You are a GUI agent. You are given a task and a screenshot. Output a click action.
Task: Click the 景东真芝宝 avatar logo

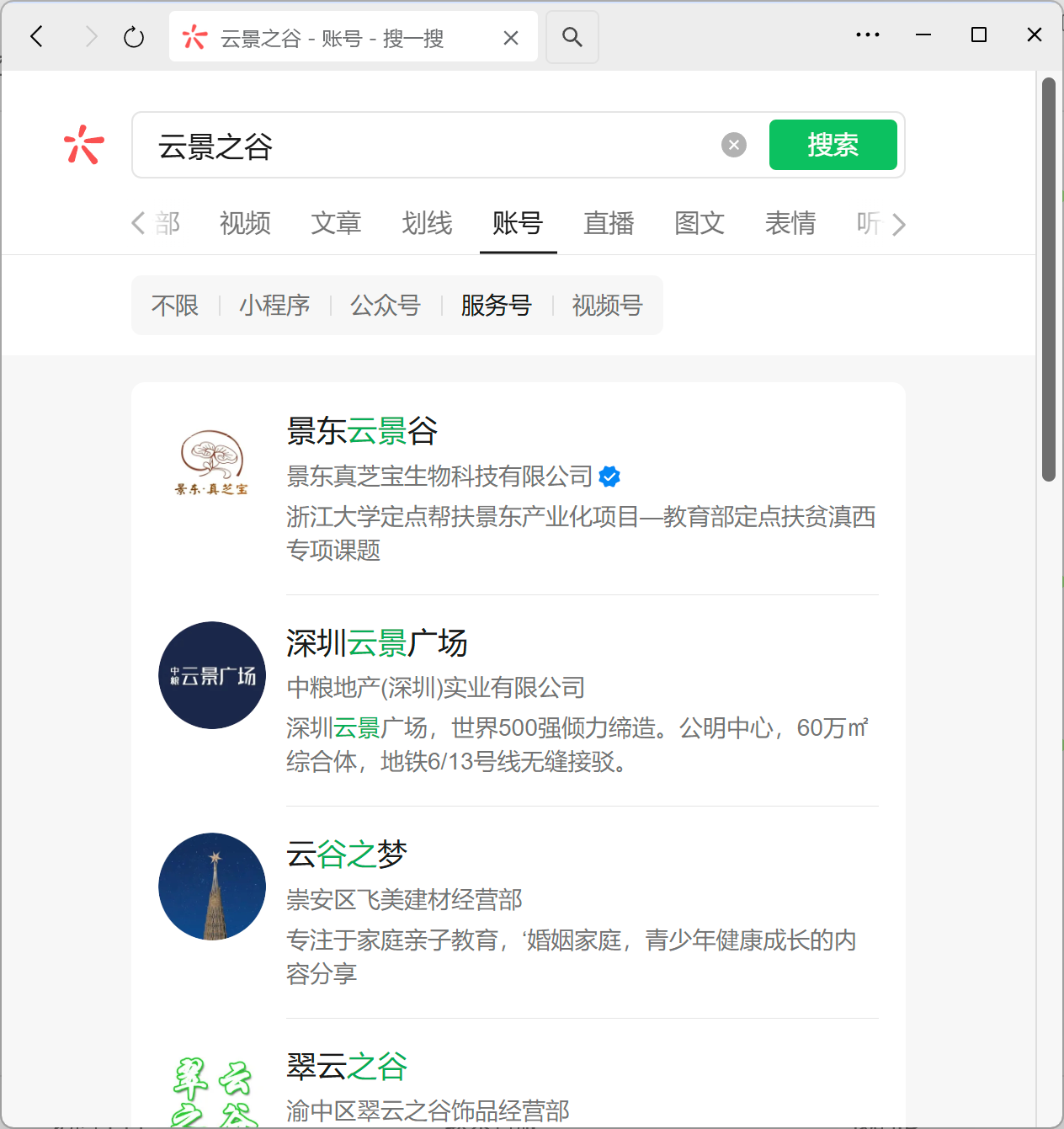[211, 462]
